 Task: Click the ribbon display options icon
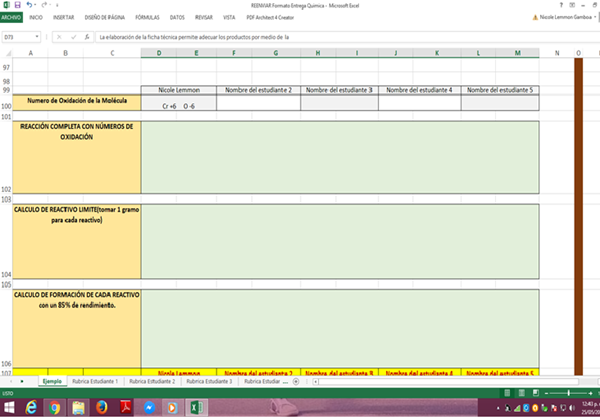572,5
